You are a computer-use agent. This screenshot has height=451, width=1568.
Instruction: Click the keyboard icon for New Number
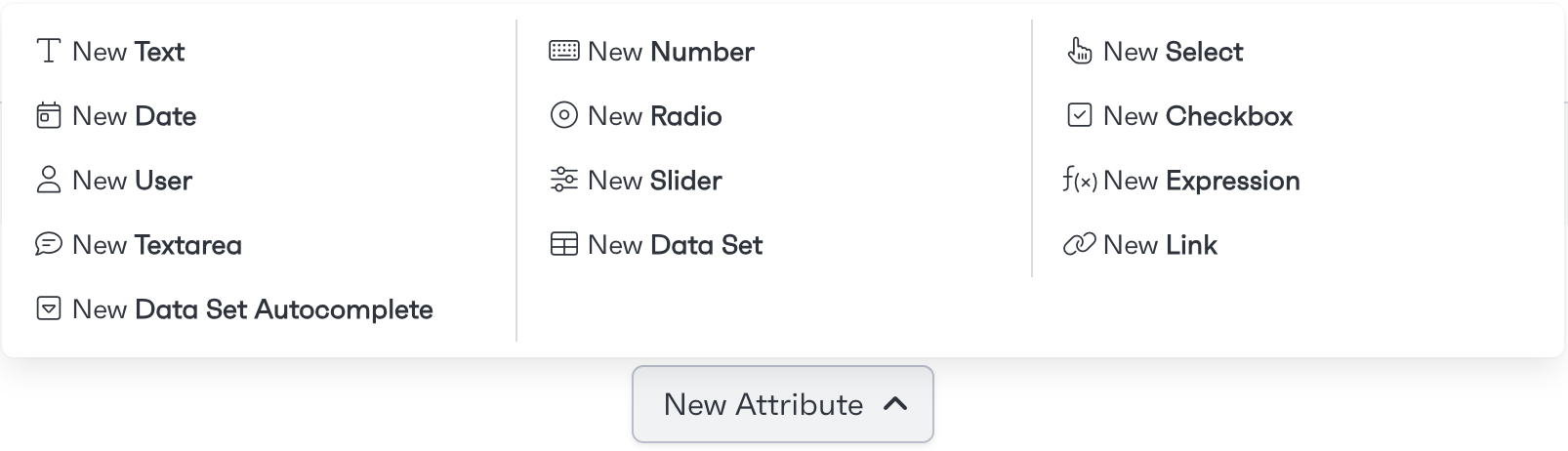click(564, 51)
